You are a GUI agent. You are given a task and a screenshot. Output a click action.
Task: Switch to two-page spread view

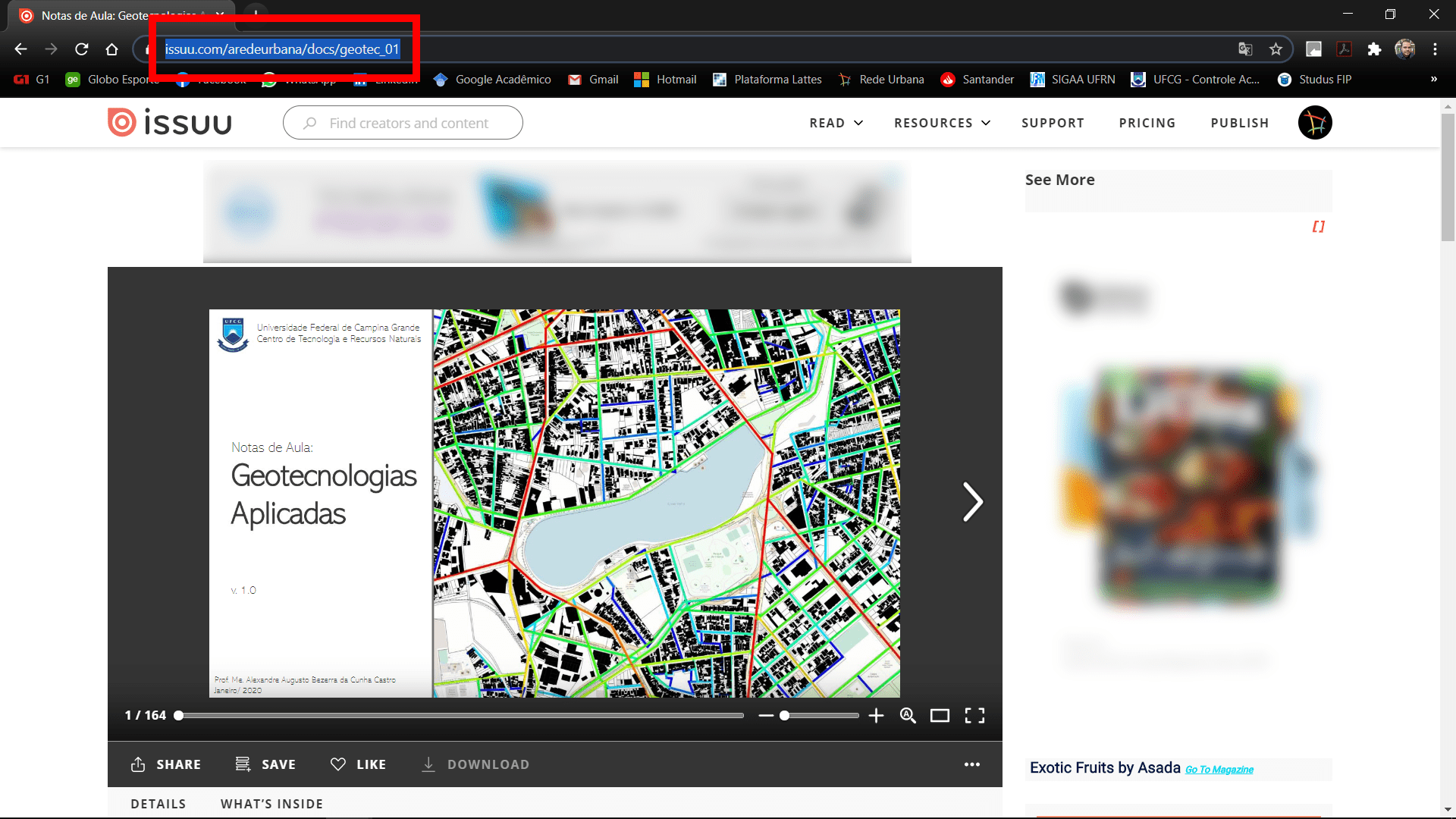tap(940, 715)
